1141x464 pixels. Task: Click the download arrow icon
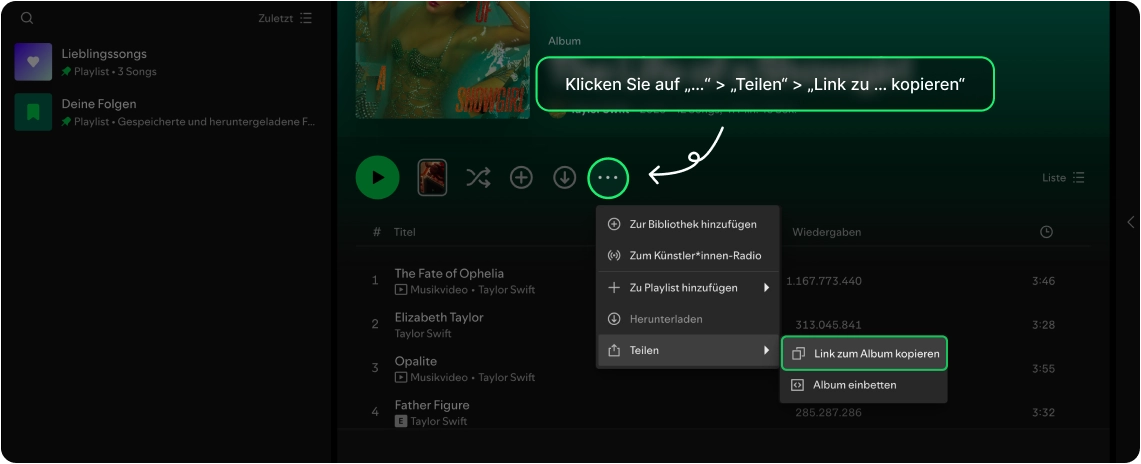[565, 177]
